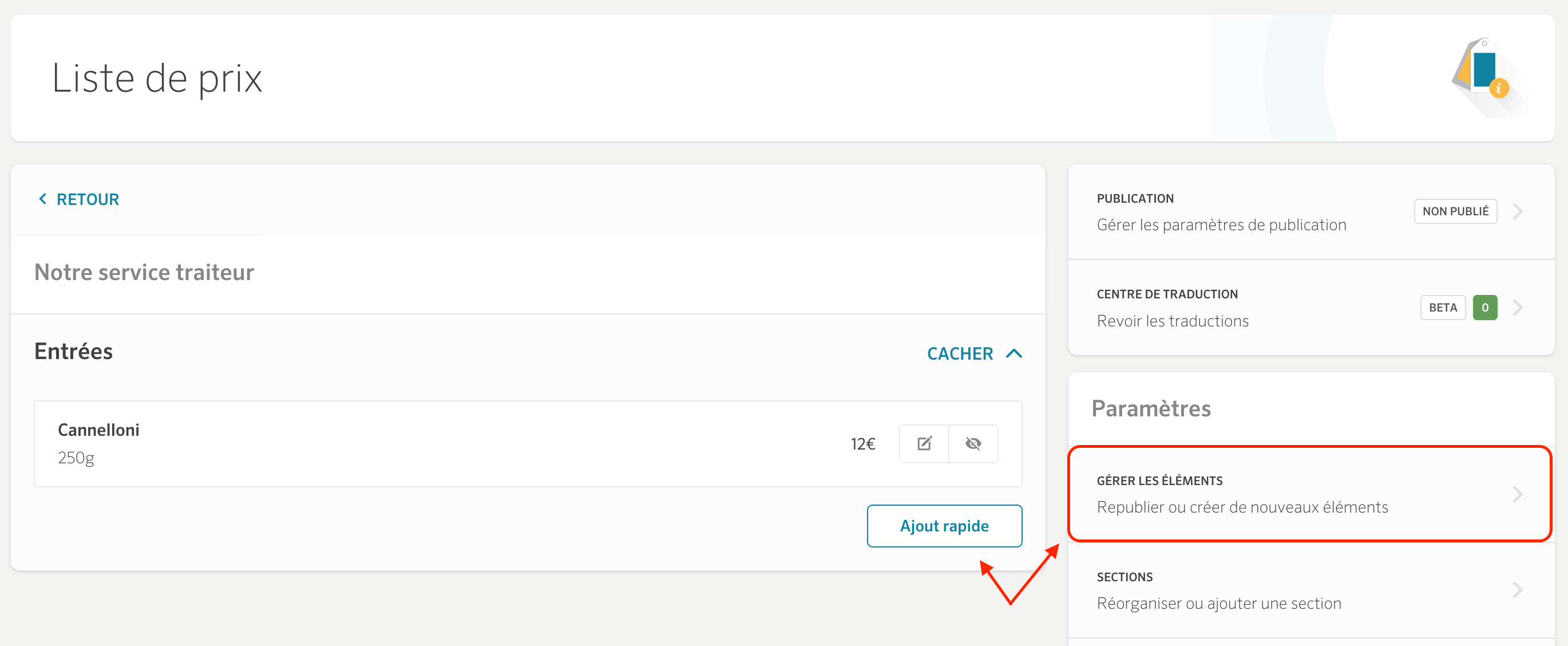
Task: Open the CENTRE DE TRADUCTION entry
Action: [1311, 308]
